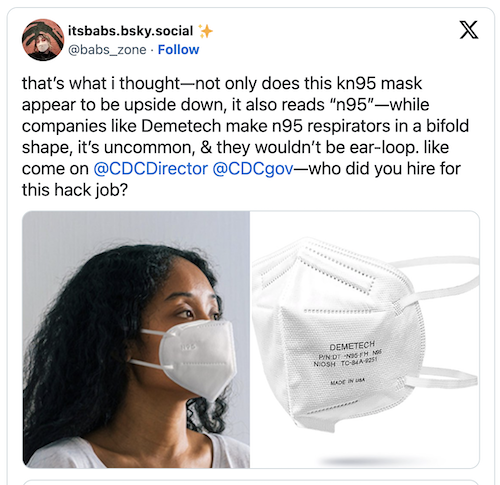Follow the @babs_zone account
The height and width of the screenshot is (485, 500).
point(178,50)
